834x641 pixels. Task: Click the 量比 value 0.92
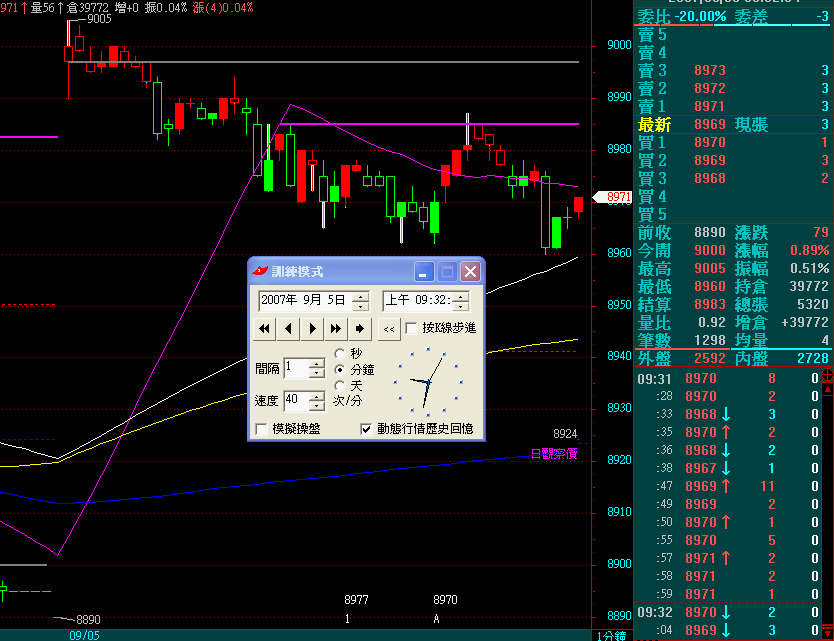click(x=712, y=322)
